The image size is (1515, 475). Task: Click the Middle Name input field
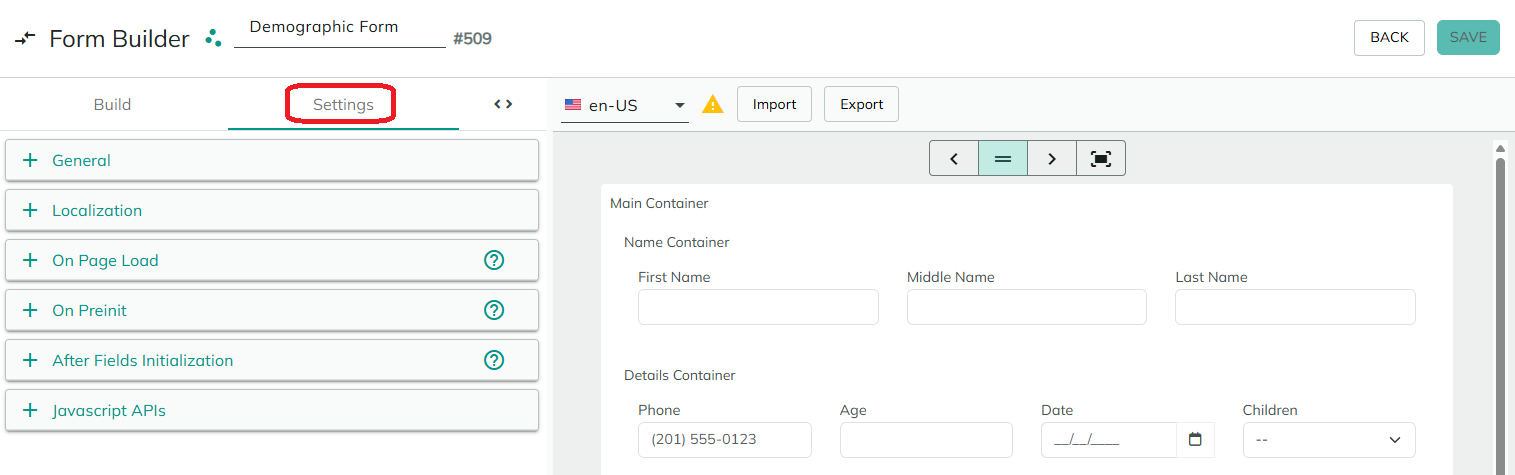[1027, 307]
